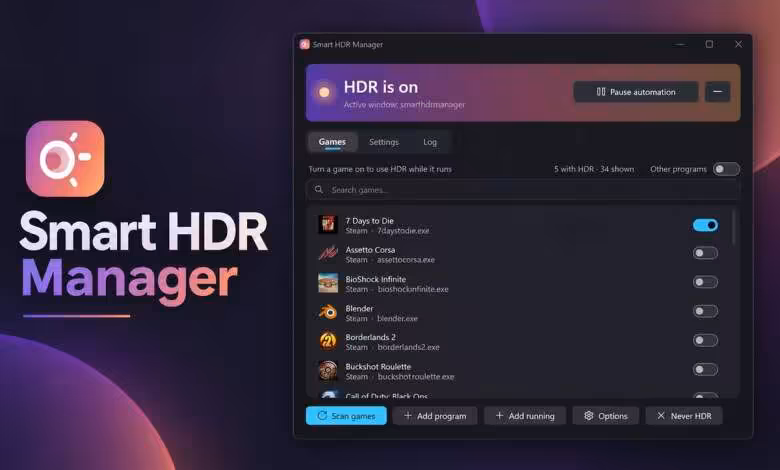The width and height of the screenshot is (780, 470).
Task: Click the games list scrollbar
Action: (733, 227)
